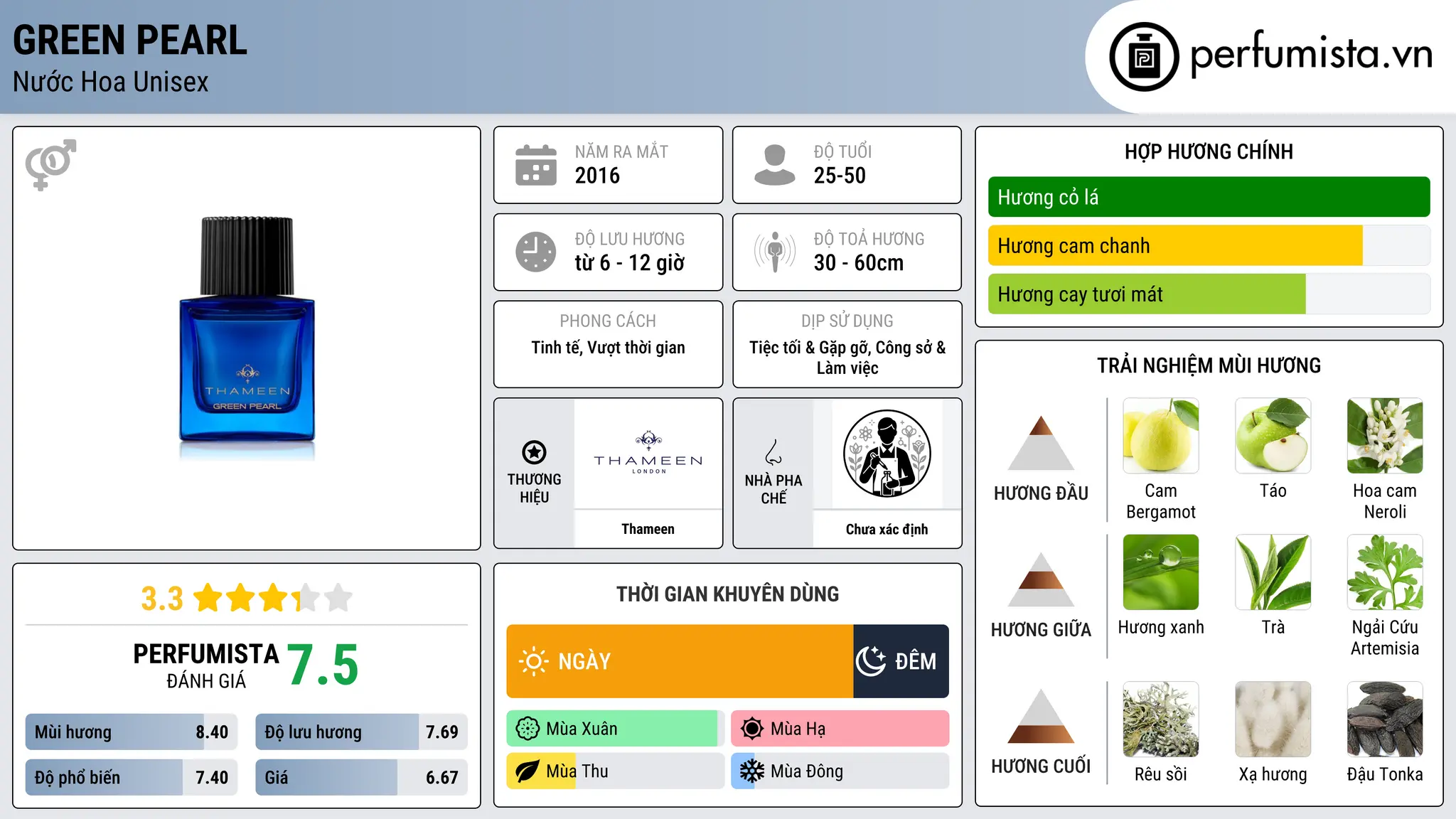Click the nose icon above Nhà pha chế
Screen dimensions: 1456x819
click(773, 452)
